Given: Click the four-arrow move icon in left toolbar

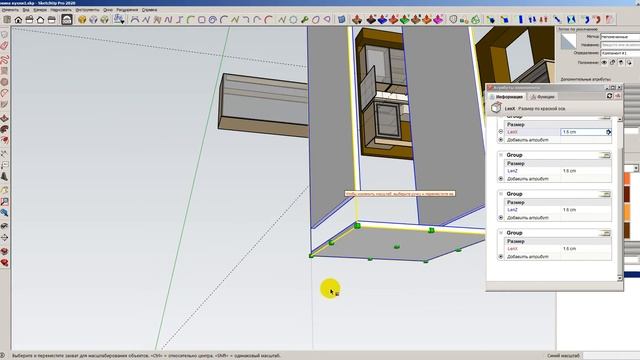Looking at the screenshot, I should click(4, 238).
